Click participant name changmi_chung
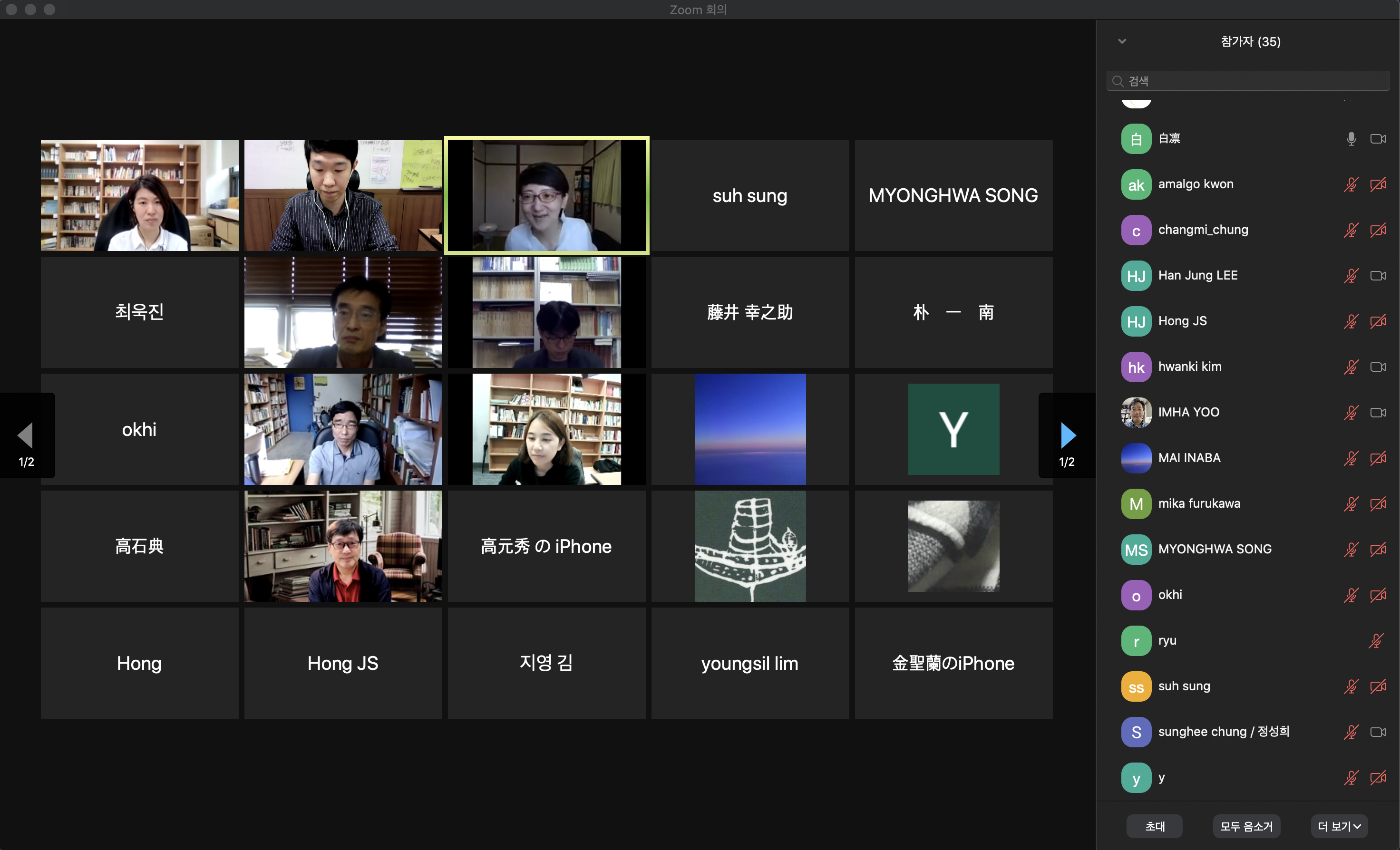 (1203, 230)
